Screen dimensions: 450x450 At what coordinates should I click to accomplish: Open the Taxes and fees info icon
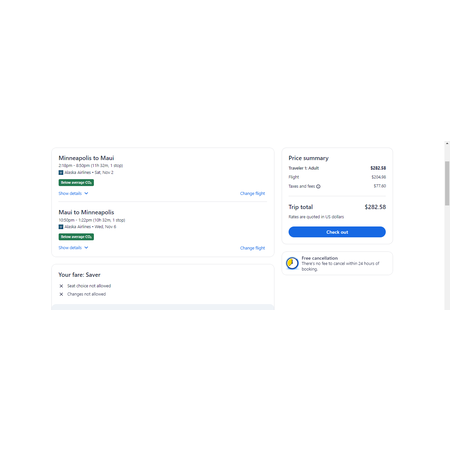[x=318, y=186]
